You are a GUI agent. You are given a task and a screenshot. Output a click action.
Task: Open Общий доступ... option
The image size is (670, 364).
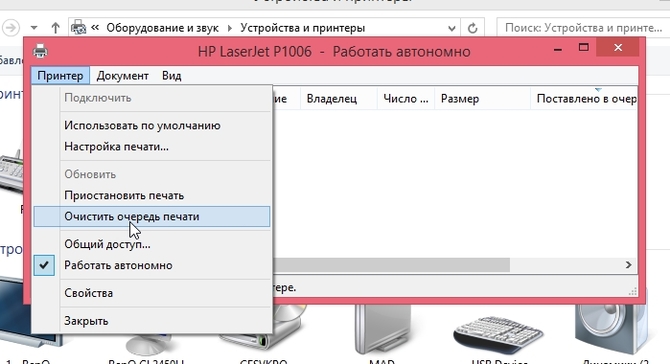tap(153, 244)
